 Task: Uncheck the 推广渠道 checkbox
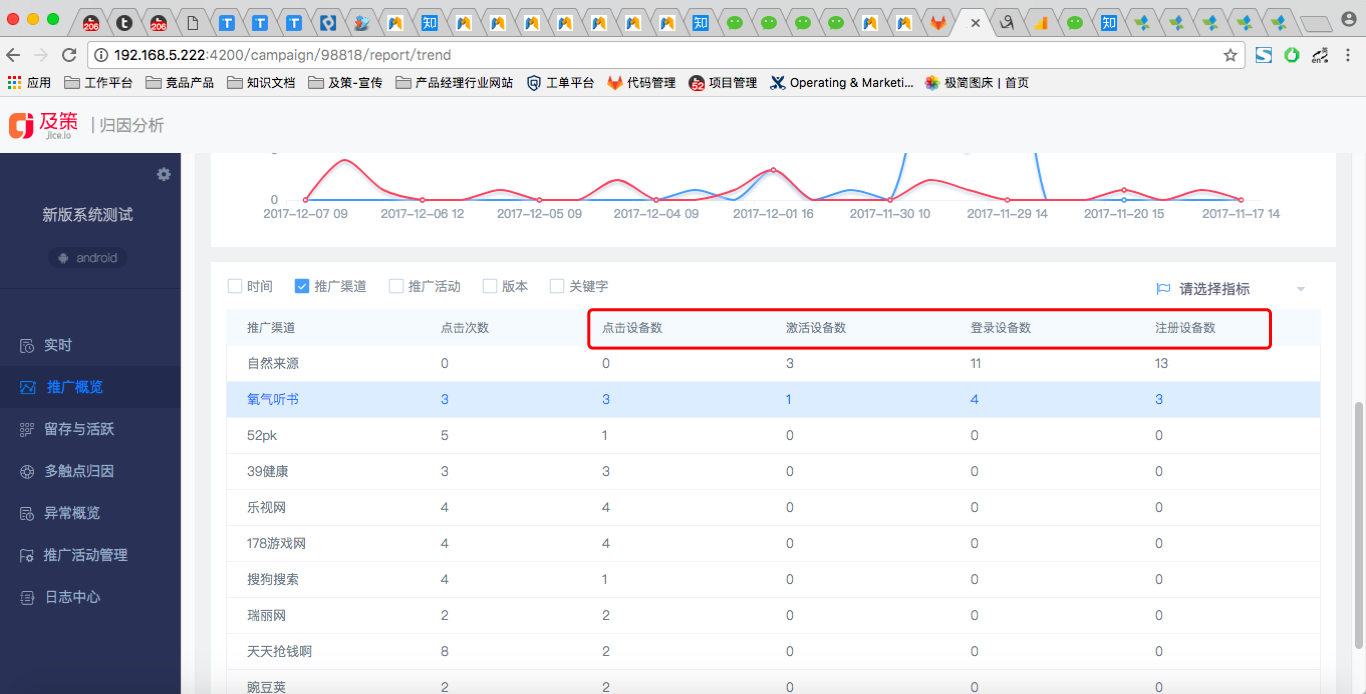tap(302, 286)
